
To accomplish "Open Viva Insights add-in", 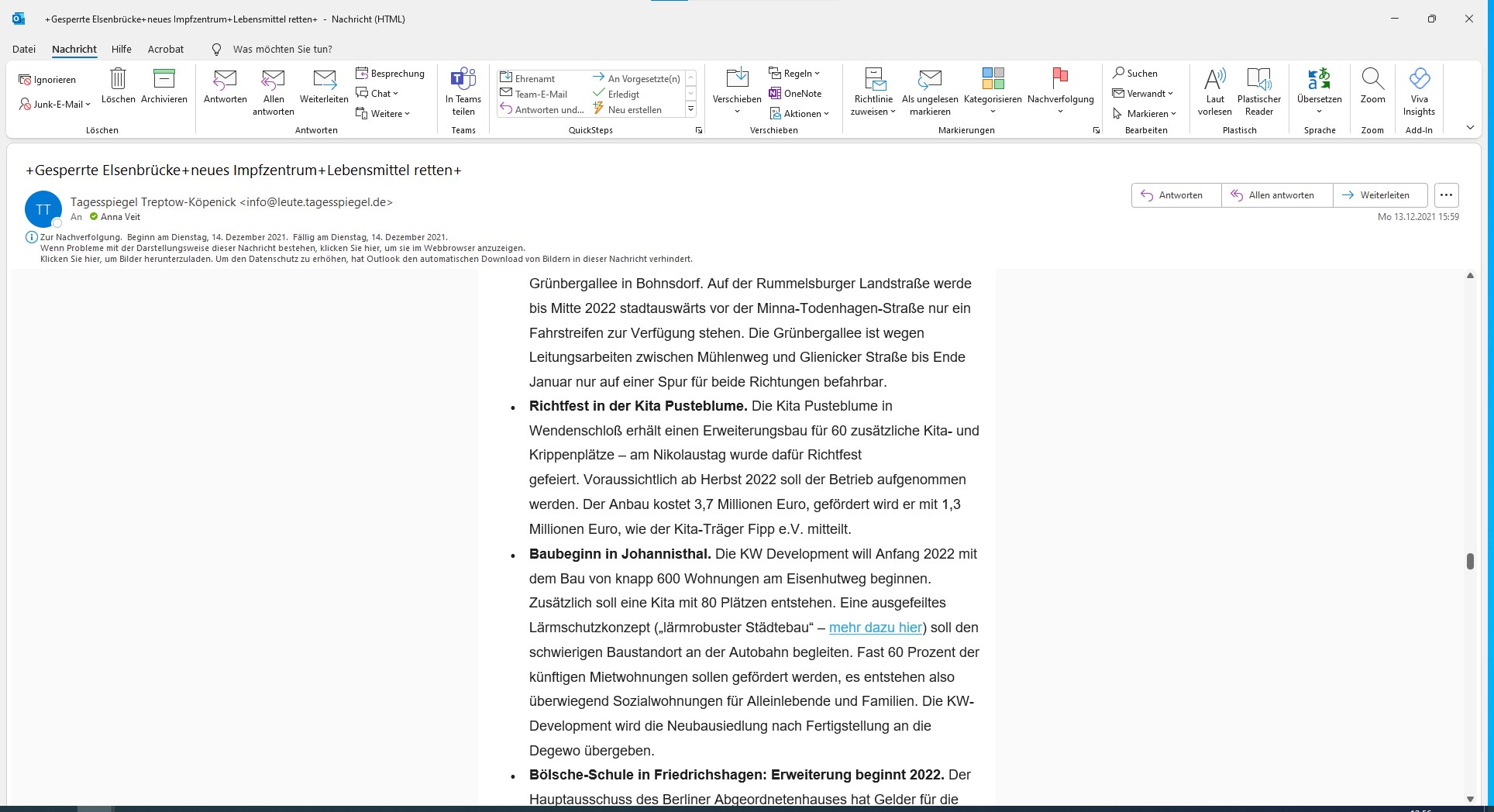I will (x=1419, y=91).
